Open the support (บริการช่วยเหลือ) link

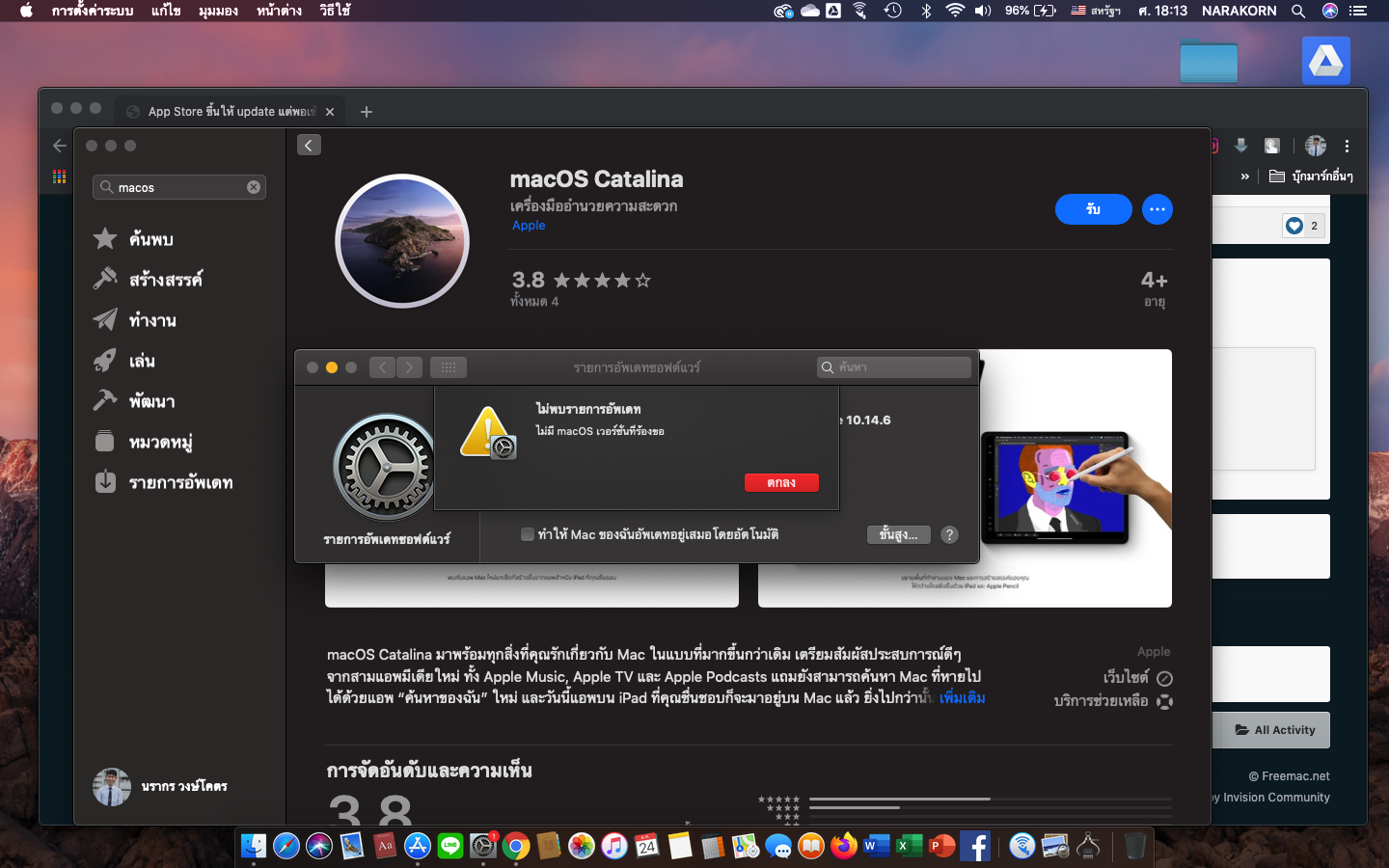coord(1113,701)
